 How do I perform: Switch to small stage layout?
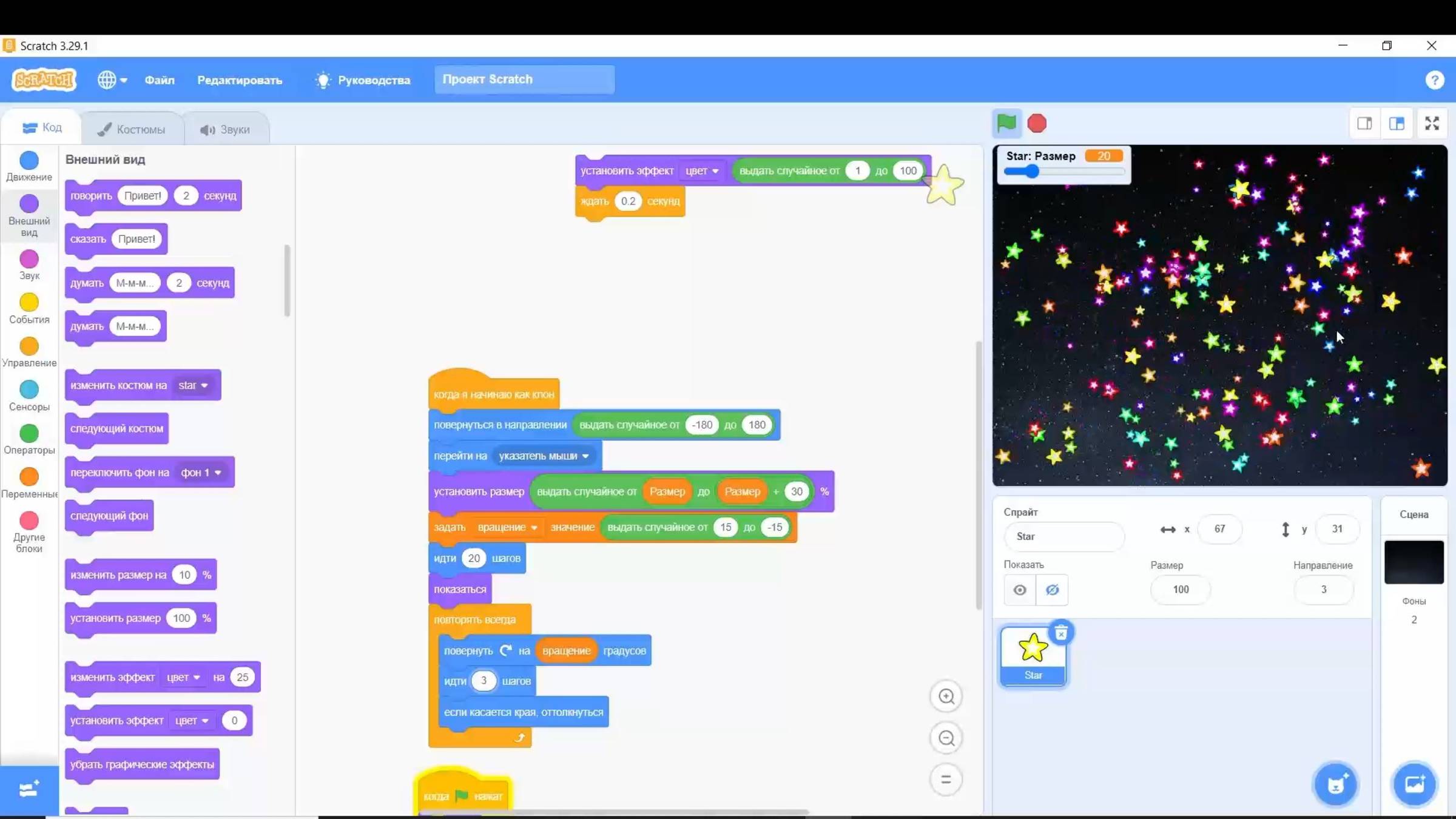1364,123
